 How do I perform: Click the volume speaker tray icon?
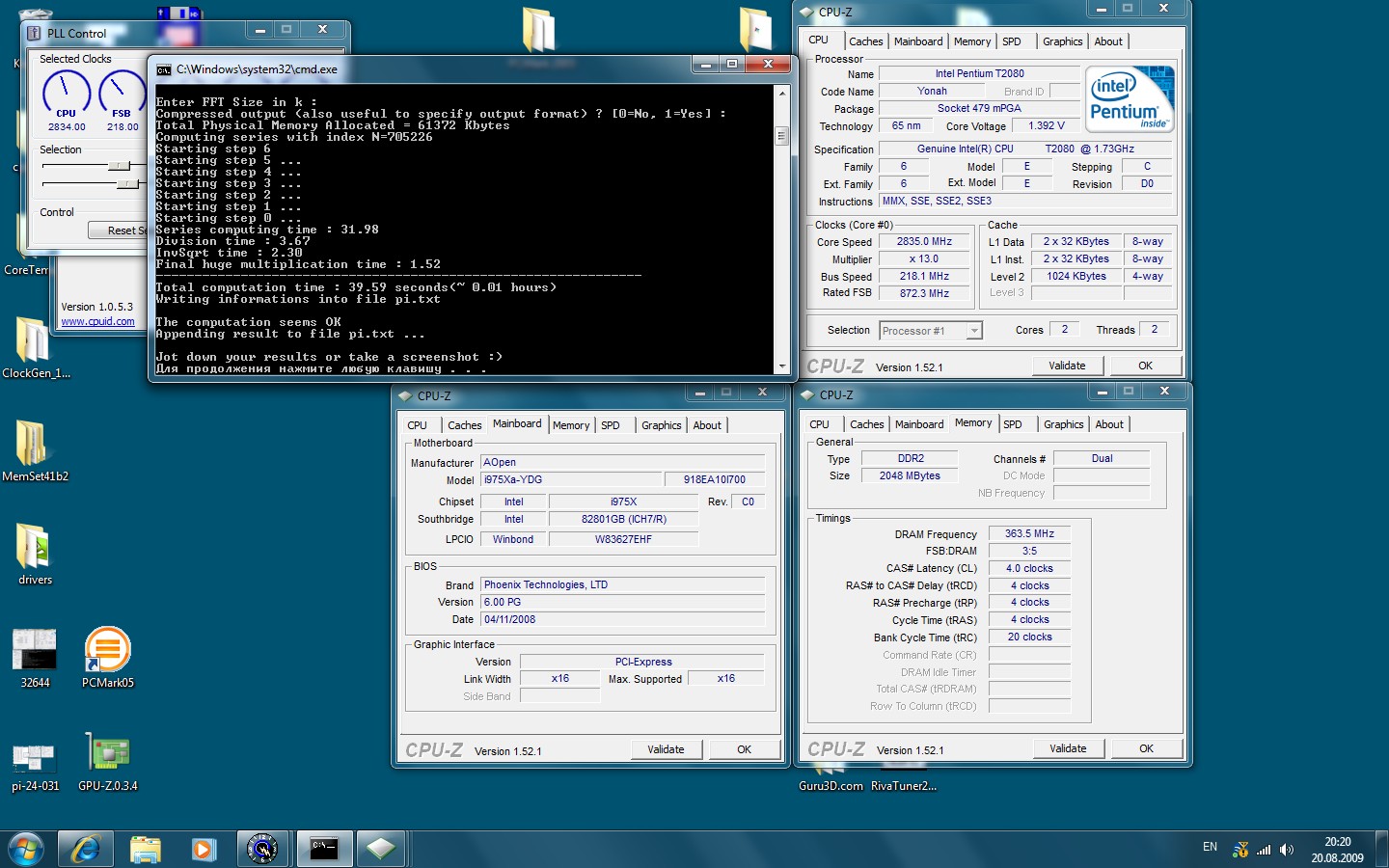tap(1287, 850)
